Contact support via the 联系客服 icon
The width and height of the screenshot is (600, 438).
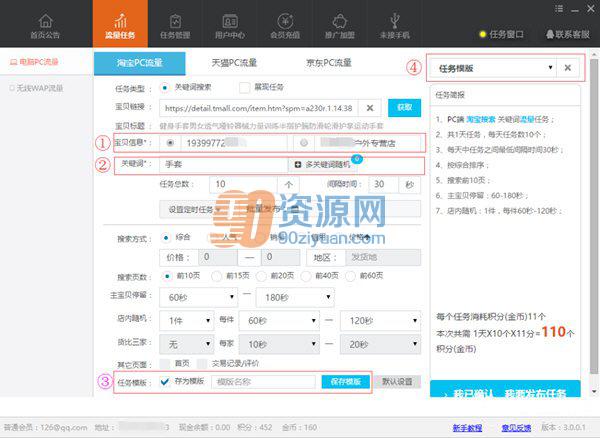click(x=550, y=34)
